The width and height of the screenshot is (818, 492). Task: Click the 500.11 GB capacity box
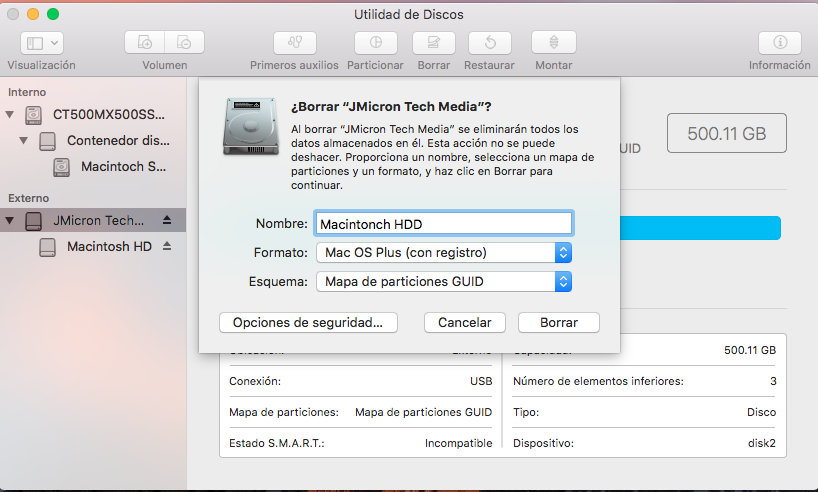(x=727, y=134)
